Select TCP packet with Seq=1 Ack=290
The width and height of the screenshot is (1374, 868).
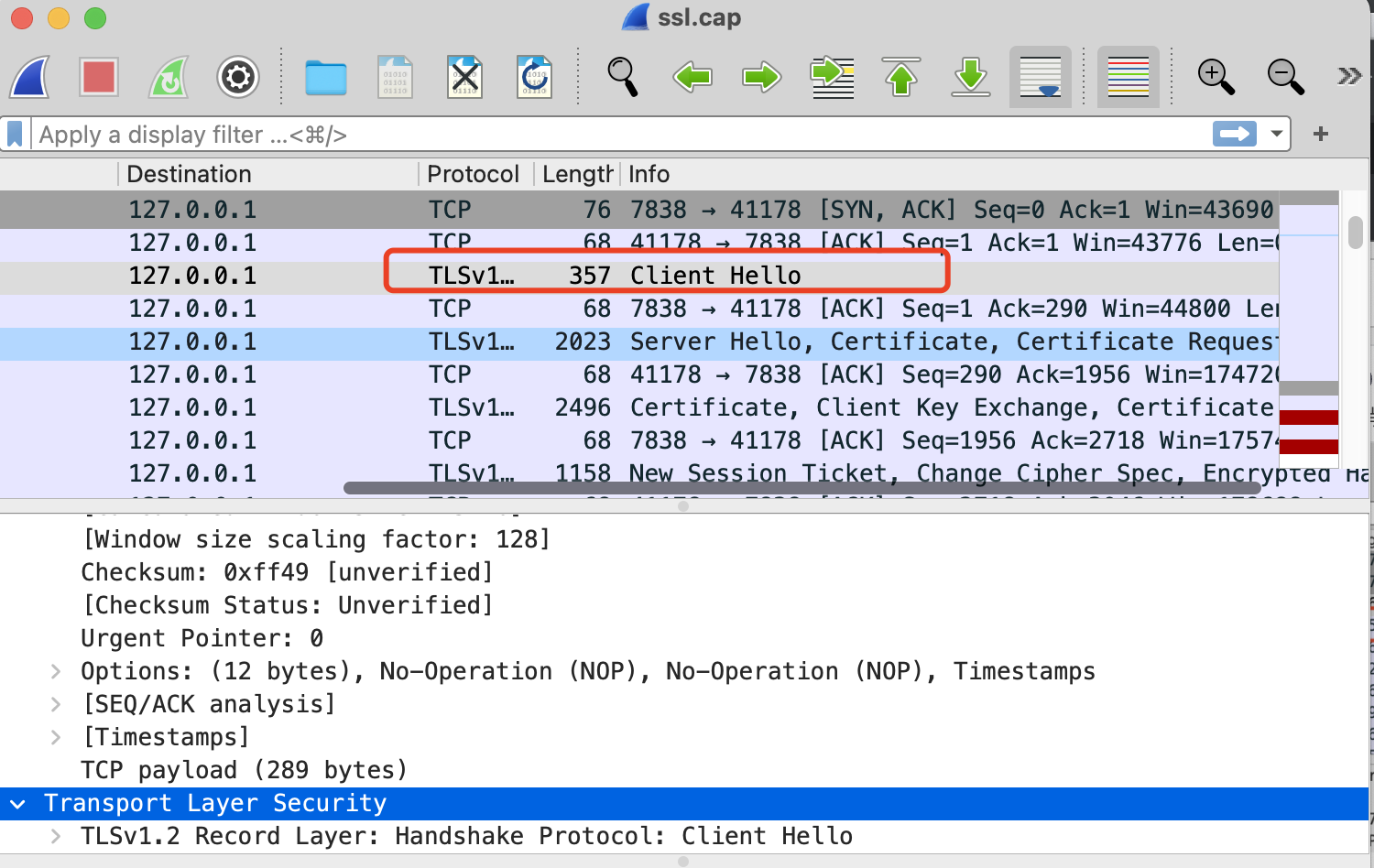point(639,309)
